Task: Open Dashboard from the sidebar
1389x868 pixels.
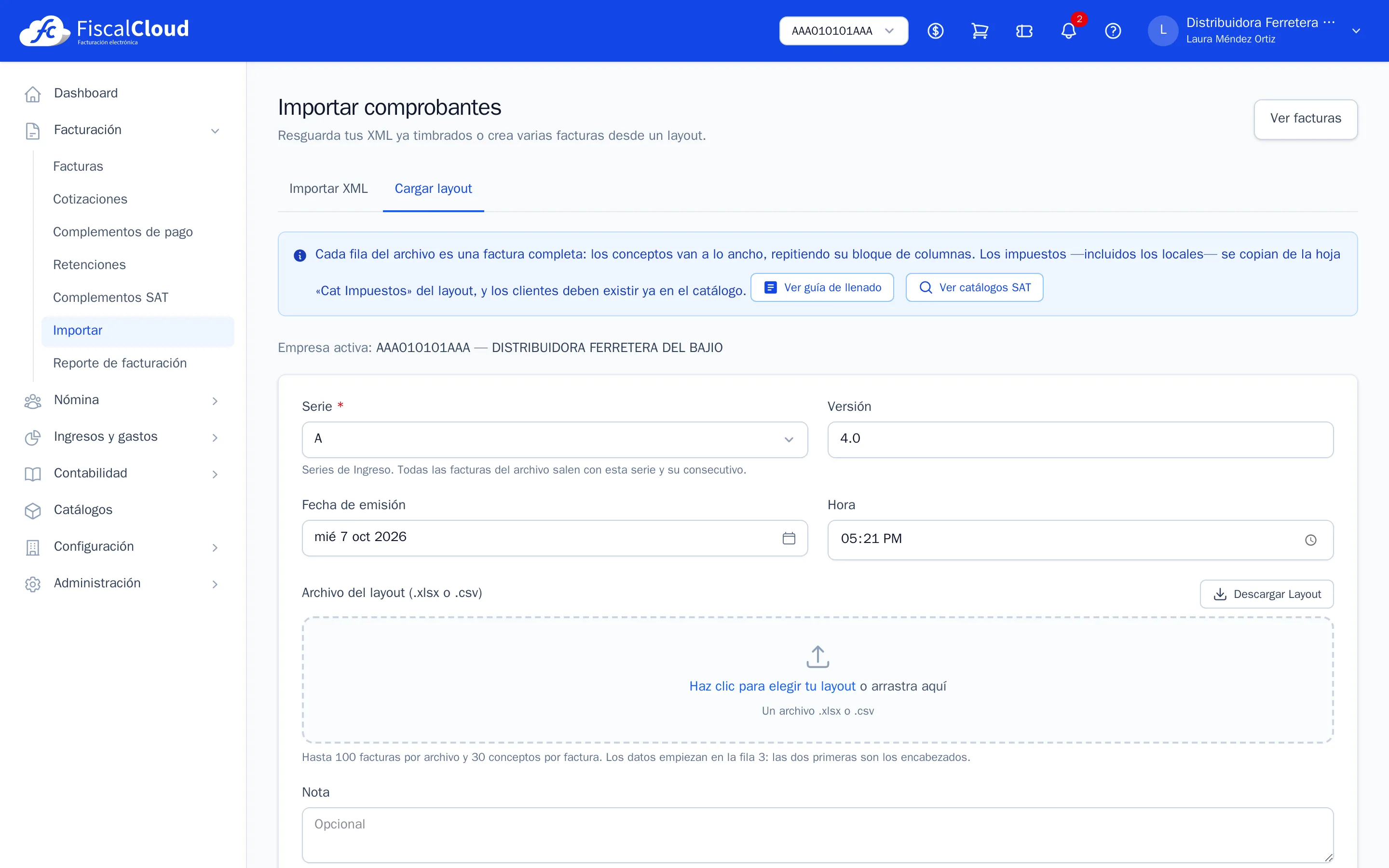Action: 123,94
